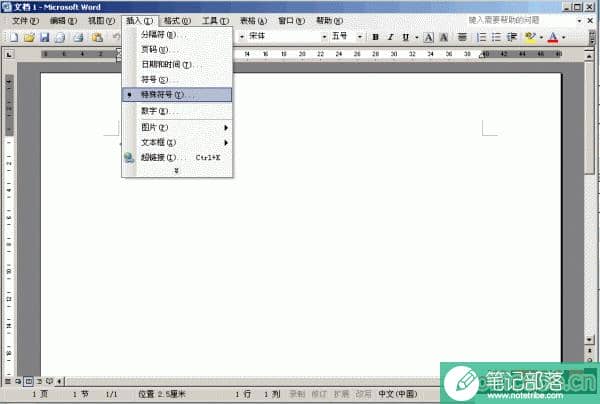The height and width of the screenshot is (404, 600).
Task: Open the underline style dropdown arrow
Action: point(416,37)
